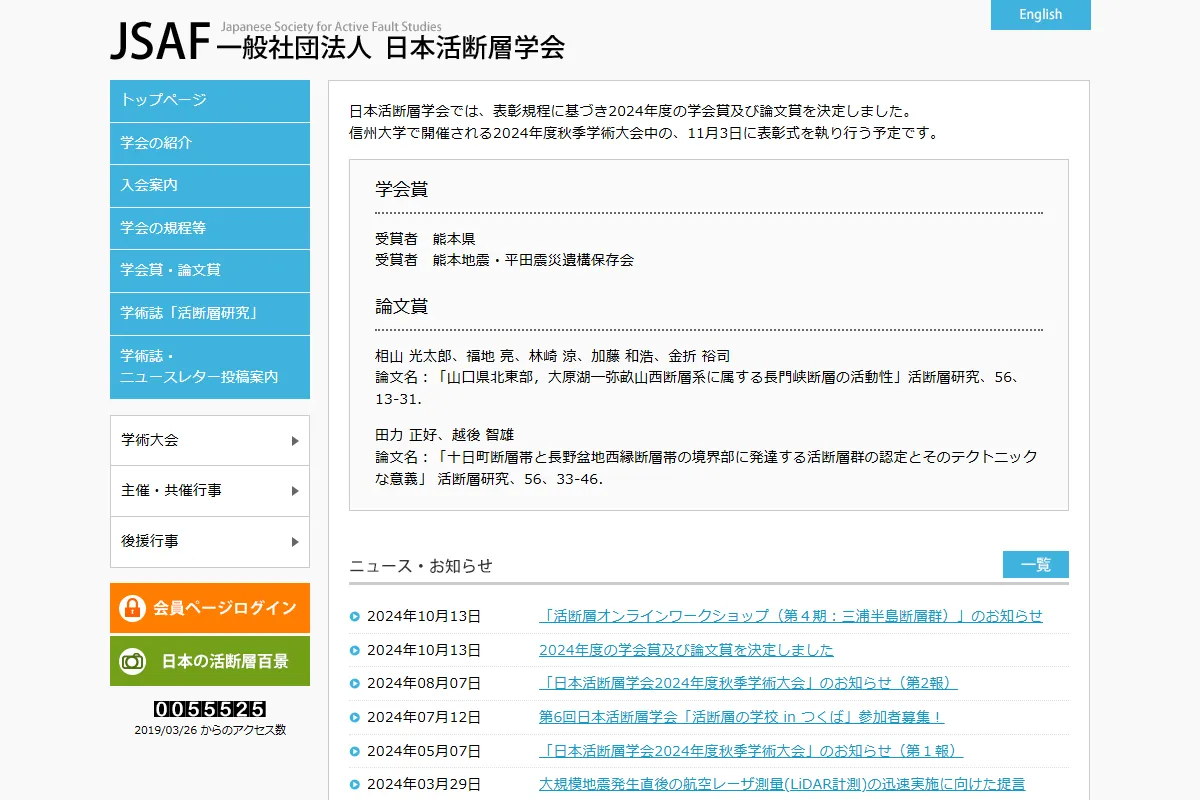Click 受賞者 熊本県 line
Screen dimensions: 1200x800
click(425, 239)
